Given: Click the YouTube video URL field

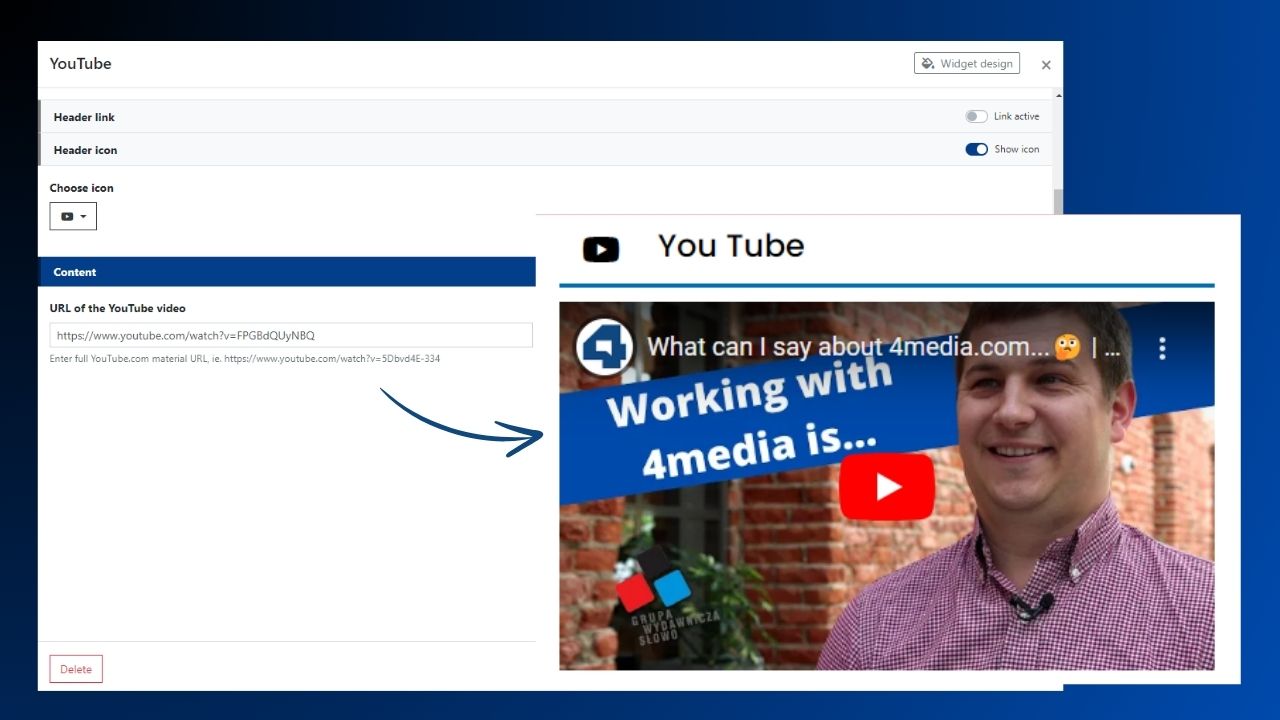Looking at the screenshot, I should coord(291,335).
